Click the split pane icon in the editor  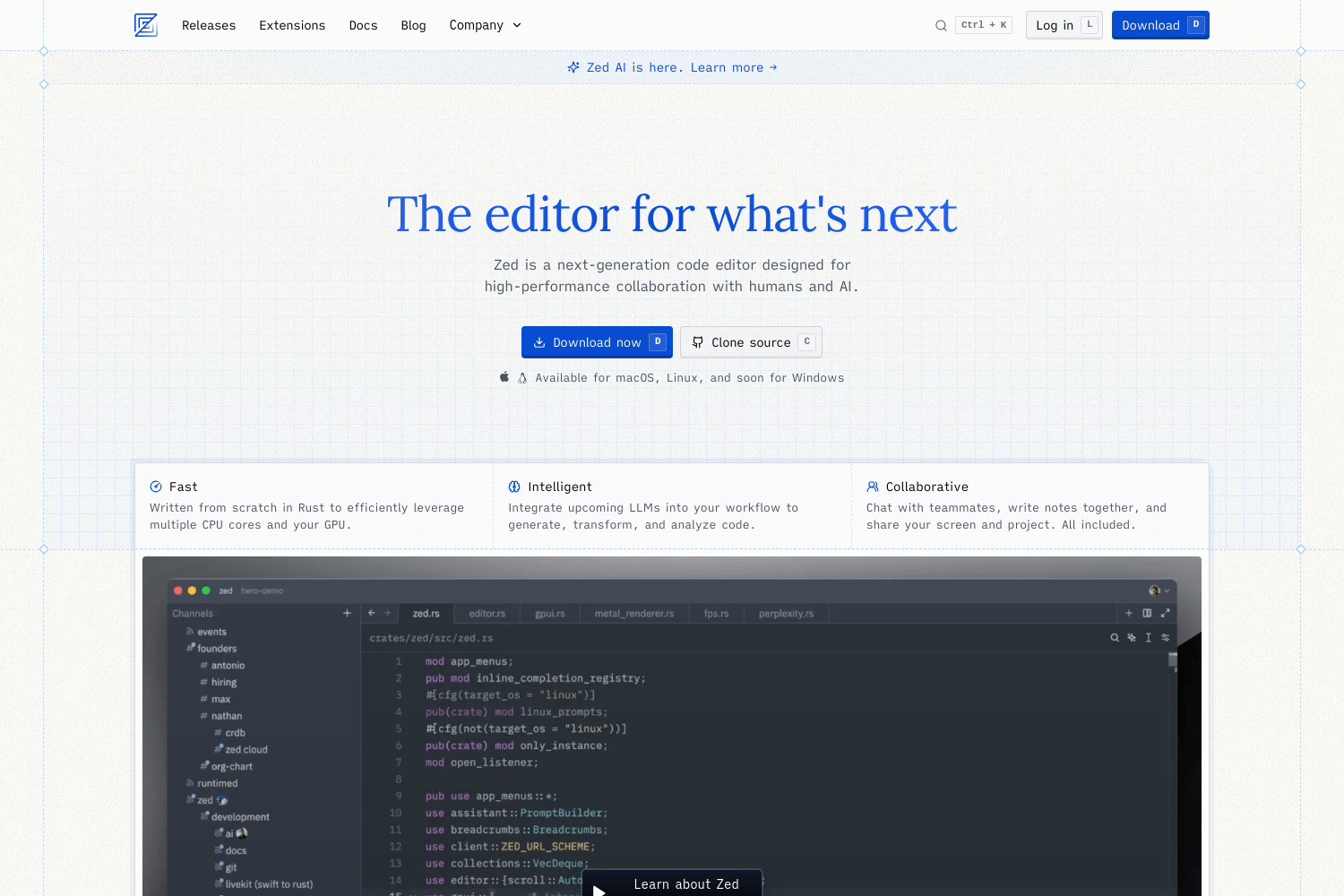point(1147,613)
